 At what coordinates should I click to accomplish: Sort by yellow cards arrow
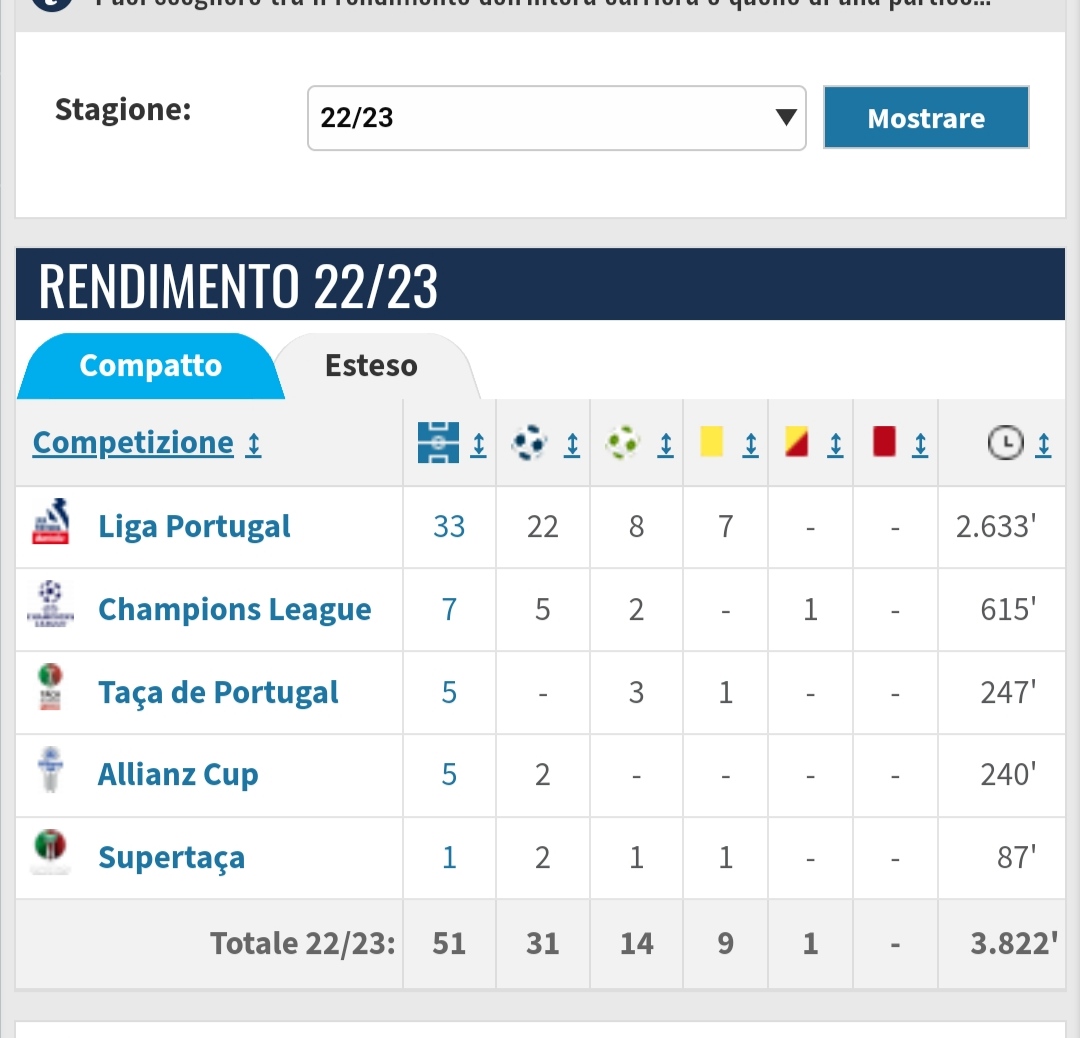(751, 444)
